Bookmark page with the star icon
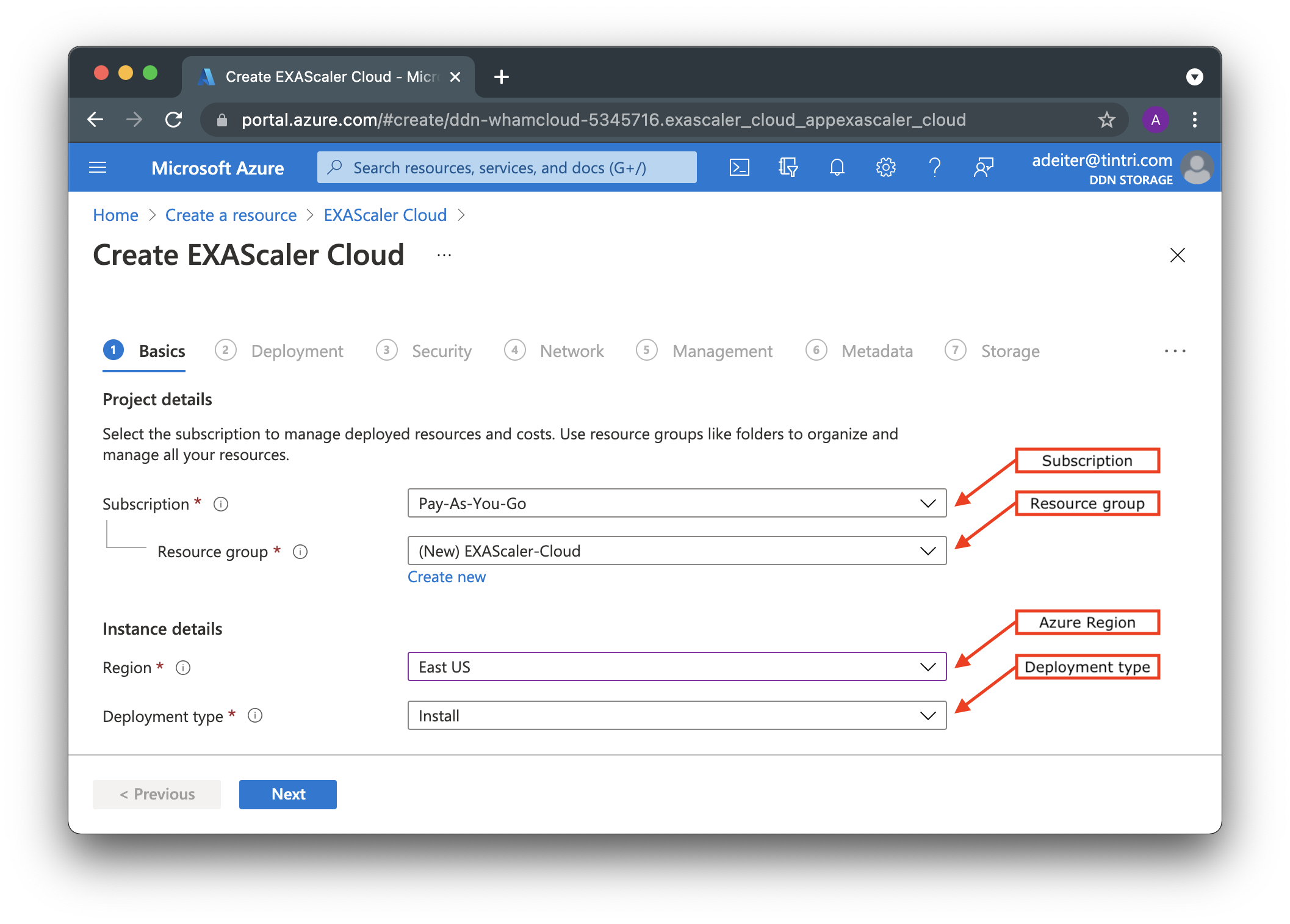Image resolution: width=1290 pixels, height=924 pixels. (1106, 120)
